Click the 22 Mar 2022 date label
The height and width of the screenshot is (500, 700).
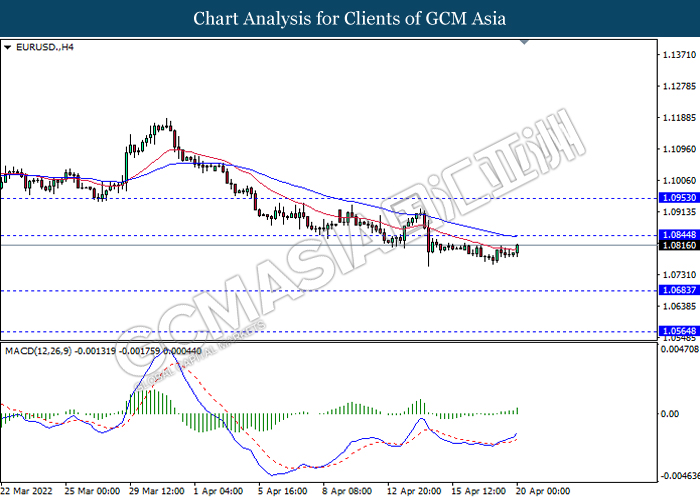[27, 491]
